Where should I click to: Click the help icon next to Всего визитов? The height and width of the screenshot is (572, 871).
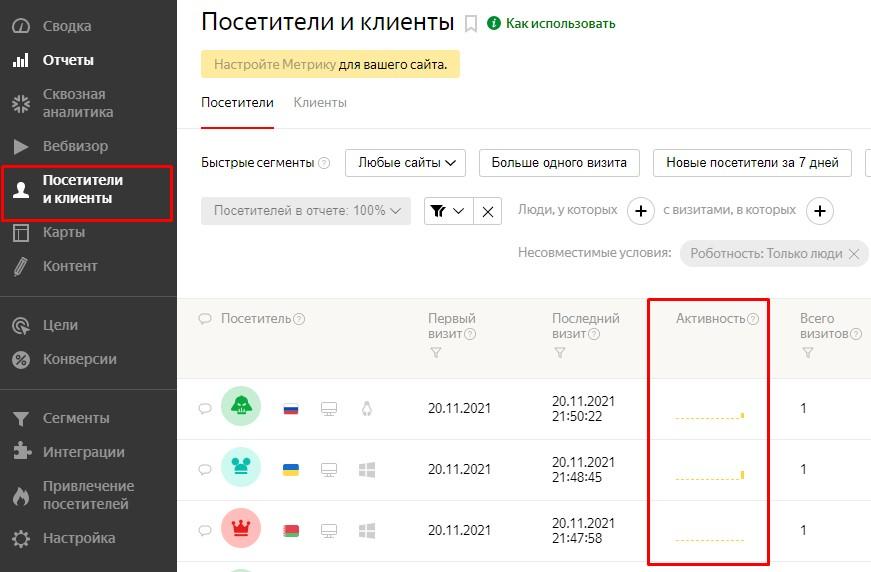coord(856,334)
